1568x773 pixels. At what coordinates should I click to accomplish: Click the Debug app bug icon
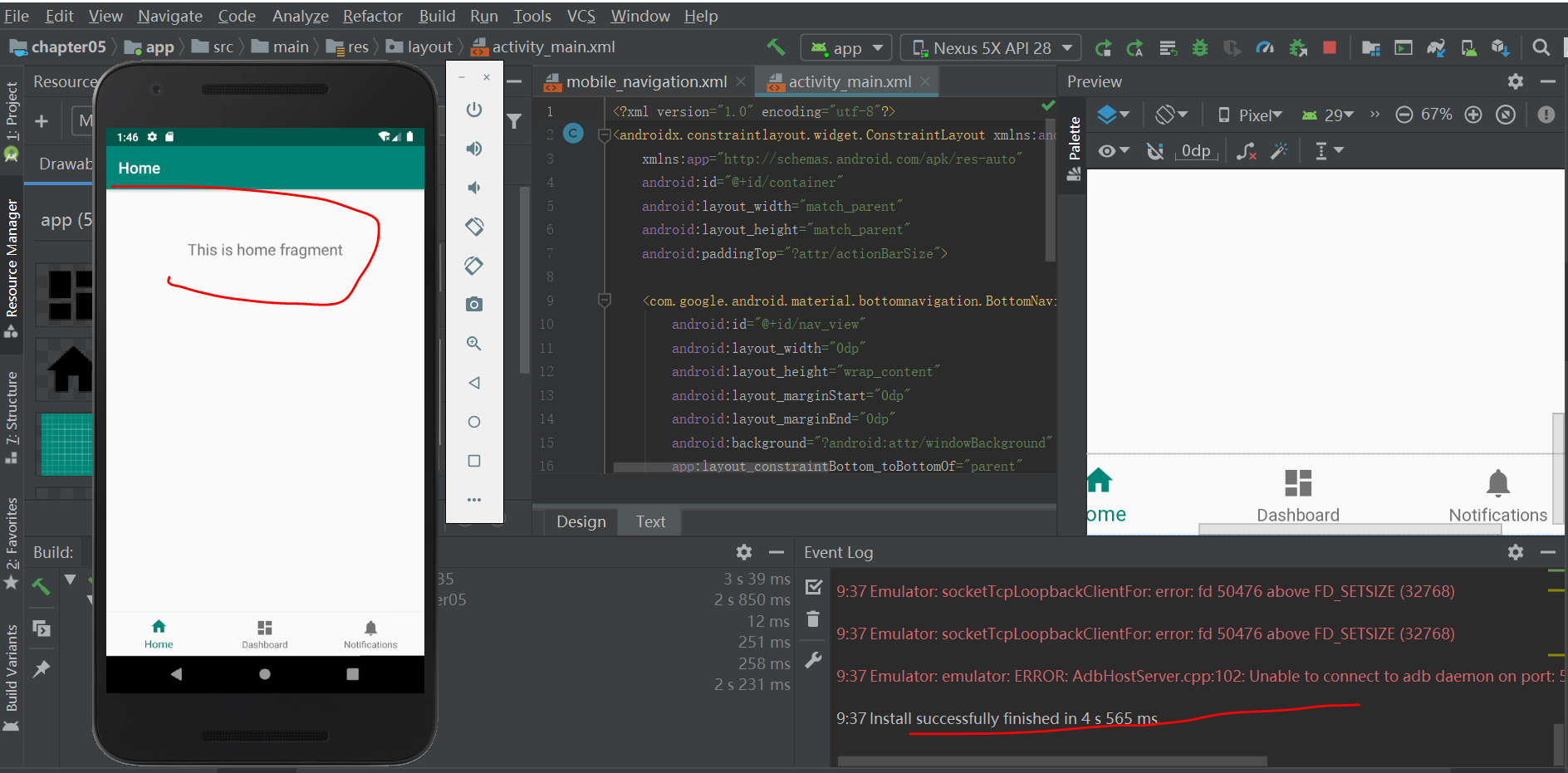1199,48
